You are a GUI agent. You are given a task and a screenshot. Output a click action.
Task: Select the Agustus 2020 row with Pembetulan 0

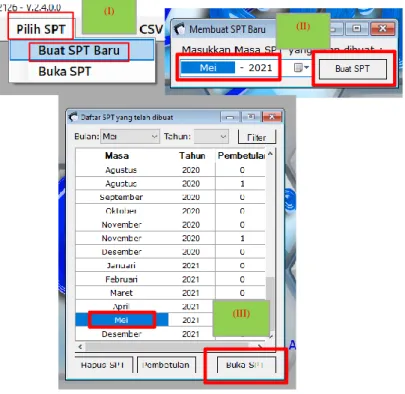click(170, 170)
